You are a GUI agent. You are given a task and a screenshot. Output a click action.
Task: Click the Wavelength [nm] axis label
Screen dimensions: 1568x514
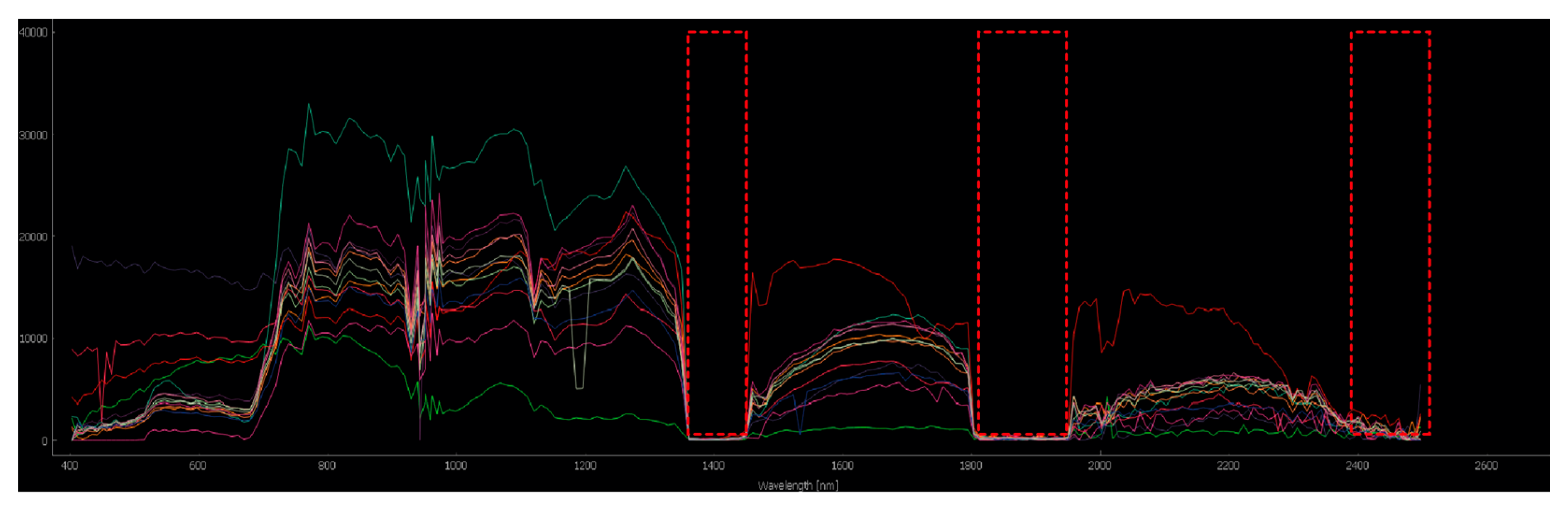coord(798,485)
